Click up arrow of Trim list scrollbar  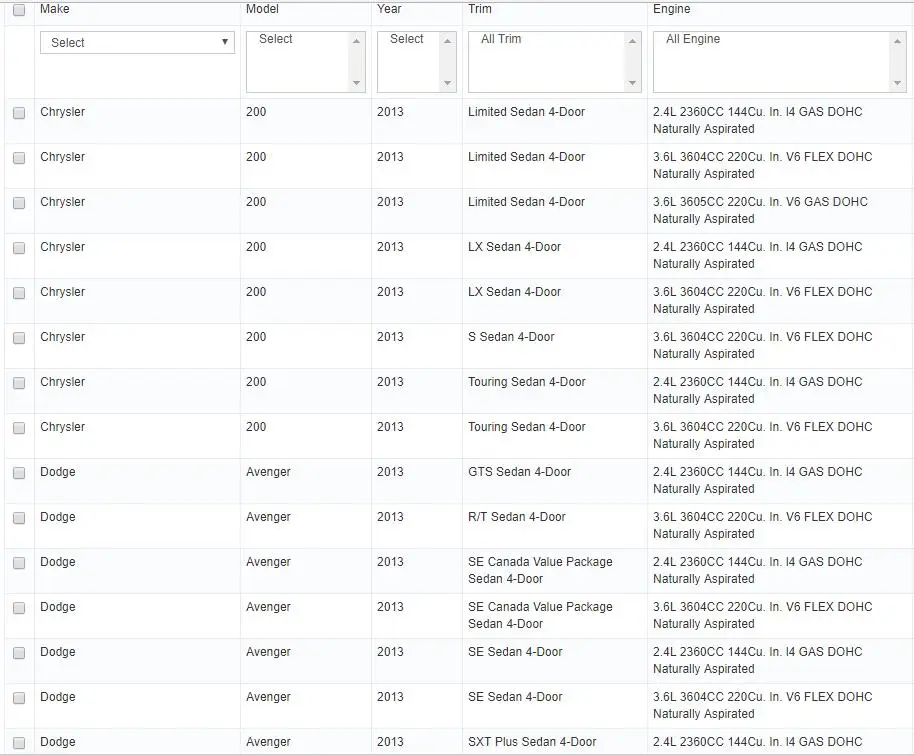click(632, 41)
